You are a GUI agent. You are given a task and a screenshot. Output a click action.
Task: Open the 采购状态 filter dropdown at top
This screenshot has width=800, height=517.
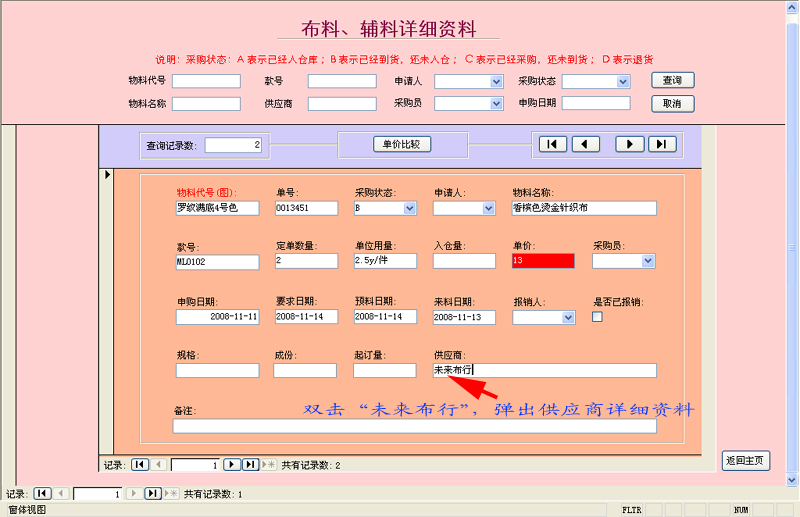coord(622,82)
